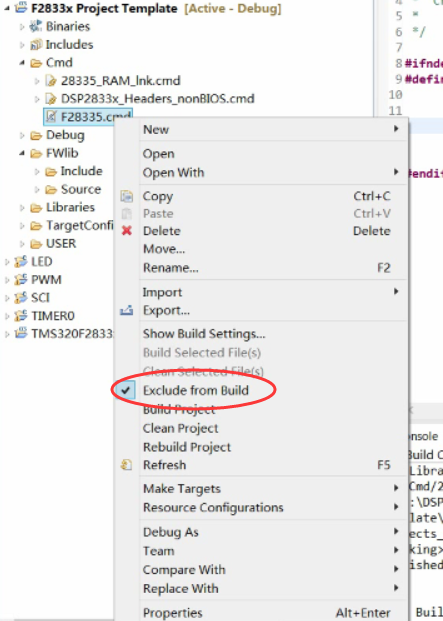The image size is (443, 621).
Task: Click the Source subfolder icon
Action: 51,189
